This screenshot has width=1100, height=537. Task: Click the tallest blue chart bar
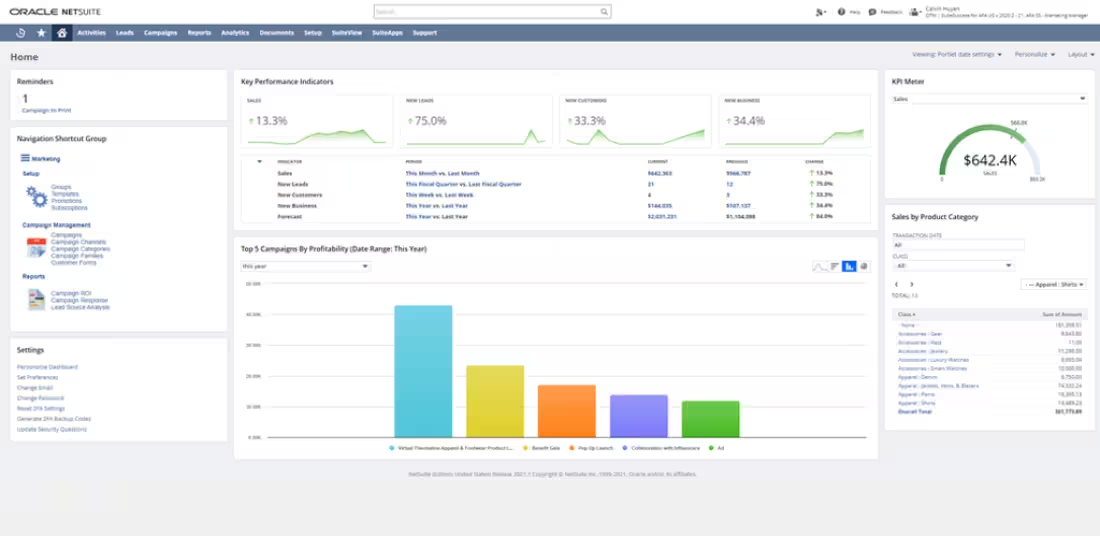point(424,370)
